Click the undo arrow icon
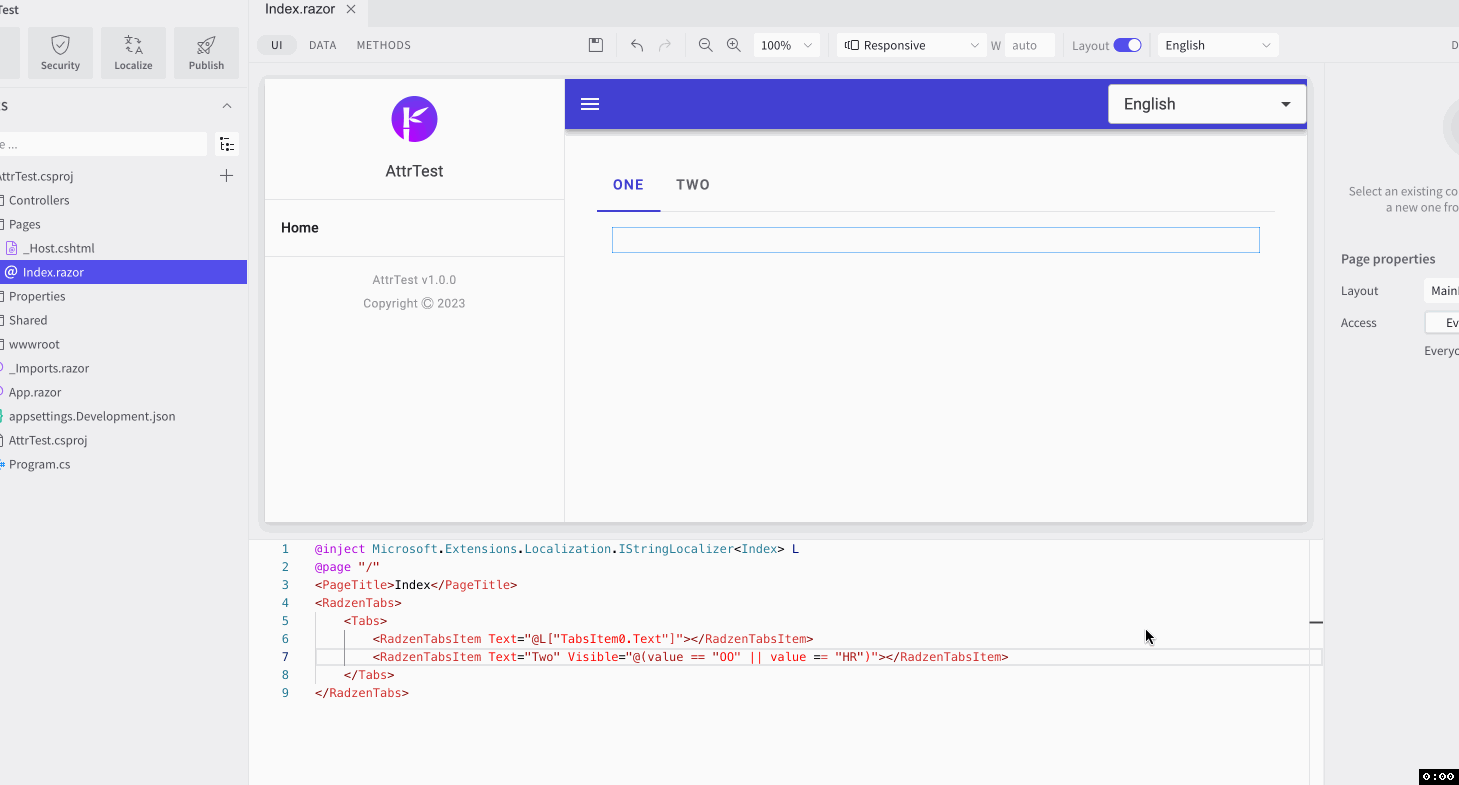 [637, 45]
